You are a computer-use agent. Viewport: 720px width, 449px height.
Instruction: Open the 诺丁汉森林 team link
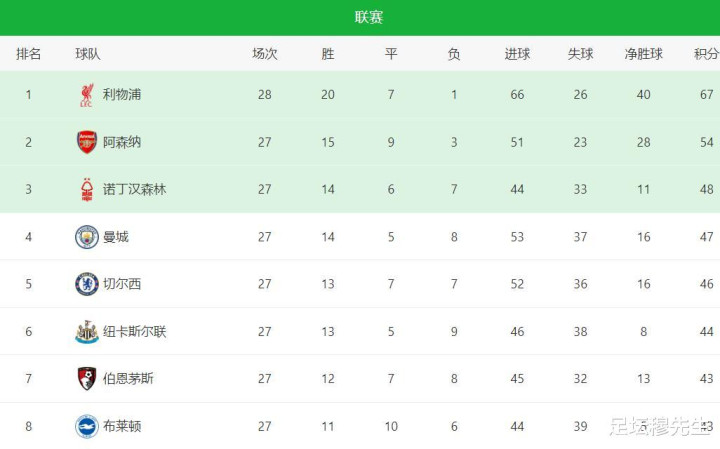[135, 190]
